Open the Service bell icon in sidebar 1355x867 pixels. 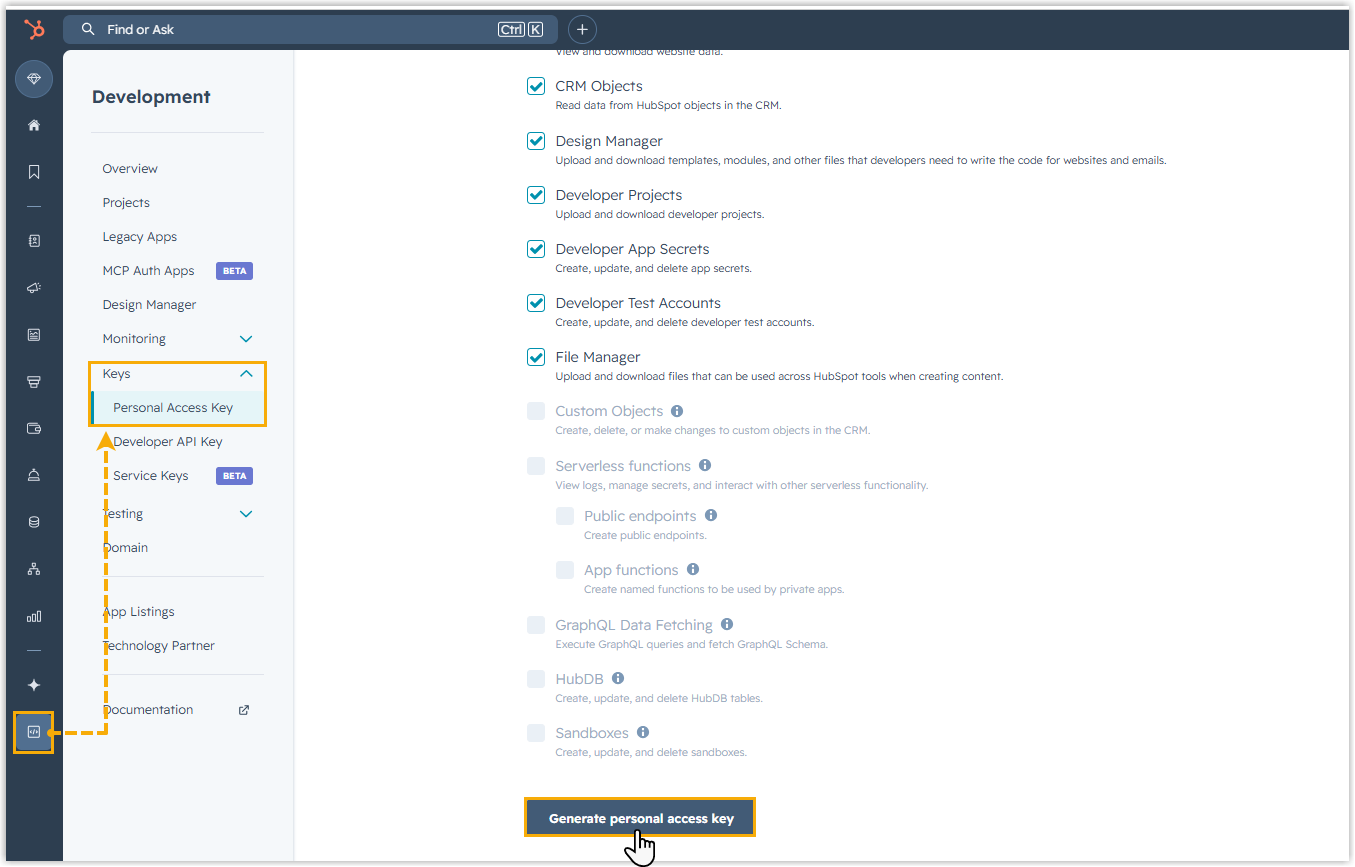click(34, 475)
